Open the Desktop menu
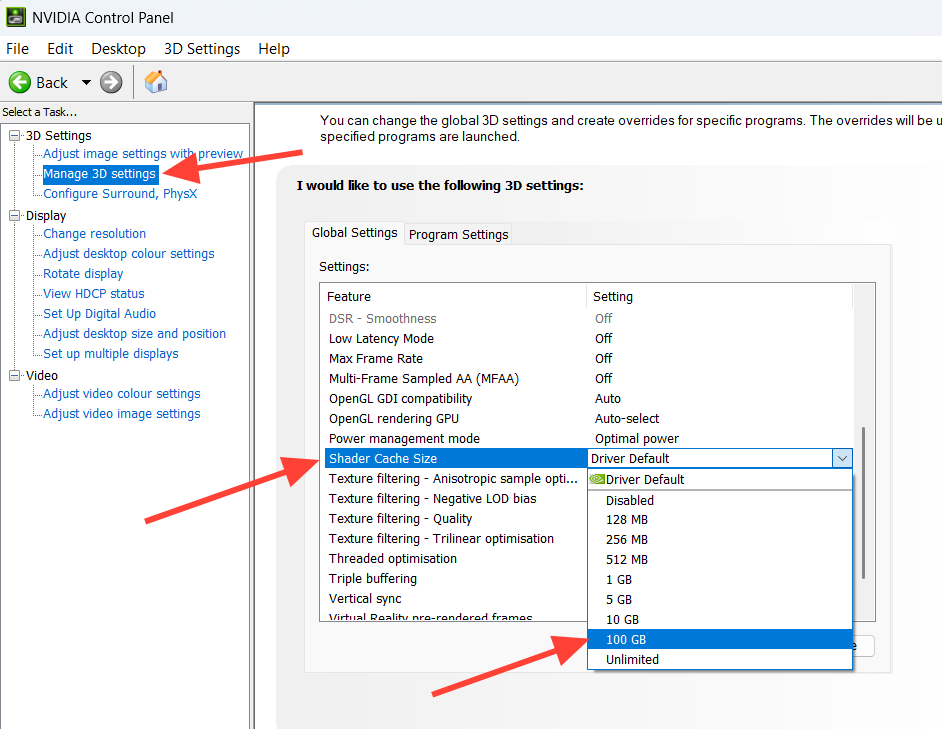 [x=117, y=48]
